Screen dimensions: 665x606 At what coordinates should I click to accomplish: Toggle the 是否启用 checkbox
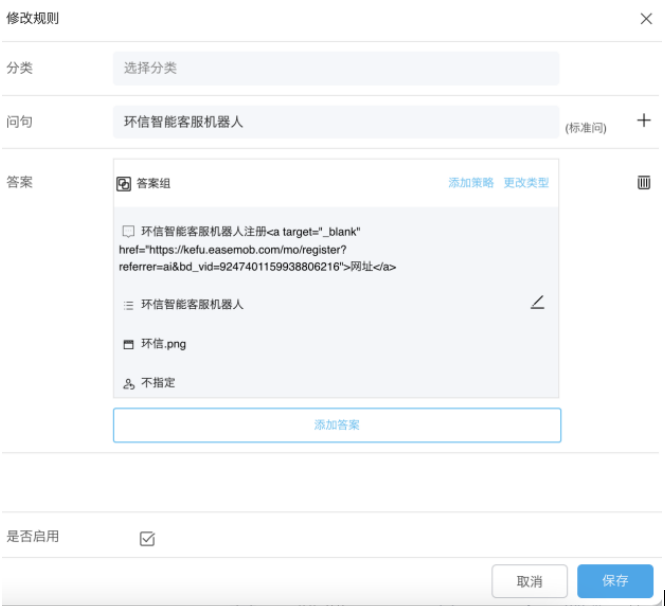point(147,539)
